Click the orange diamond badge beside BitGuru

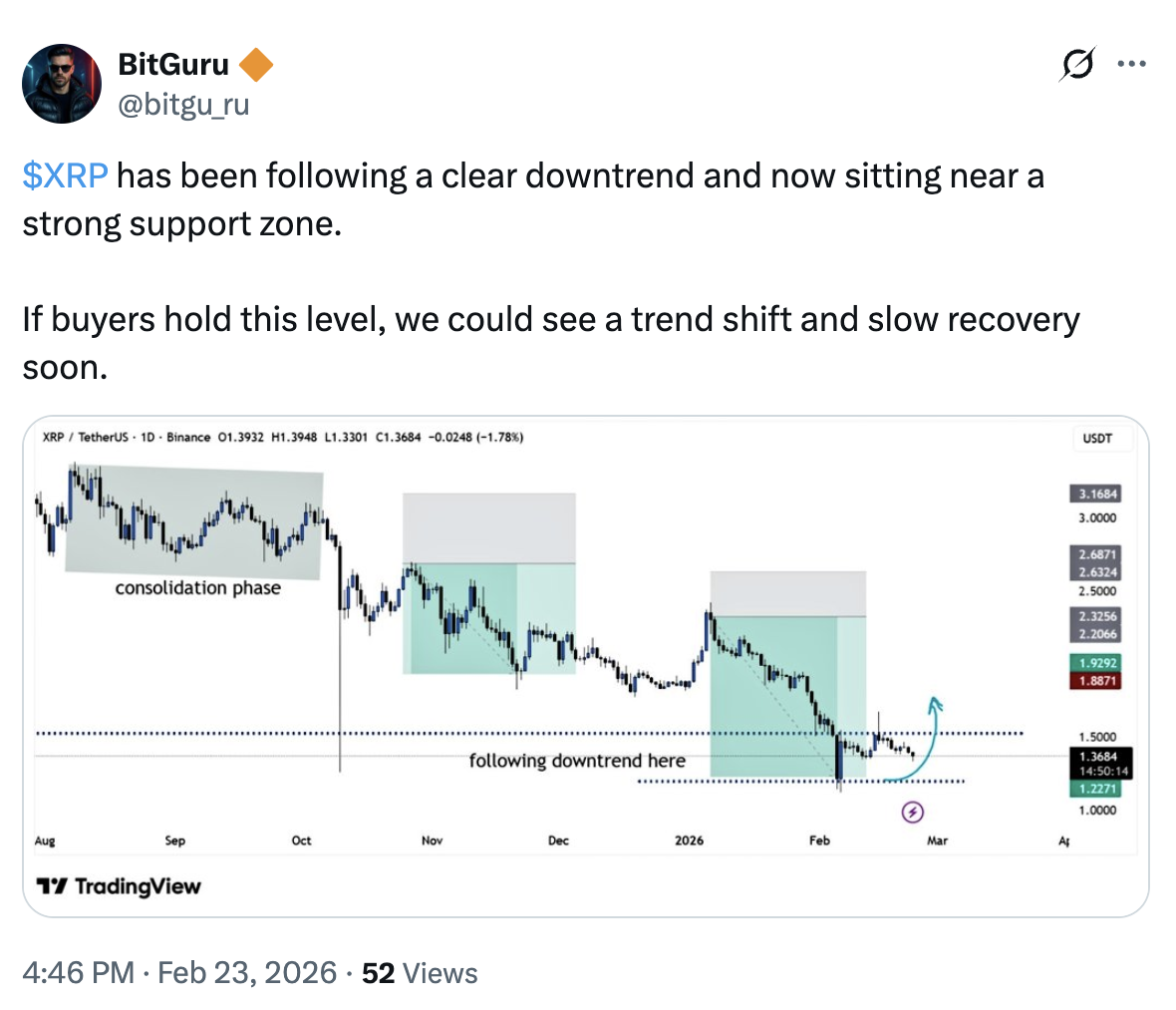point(257,63)
